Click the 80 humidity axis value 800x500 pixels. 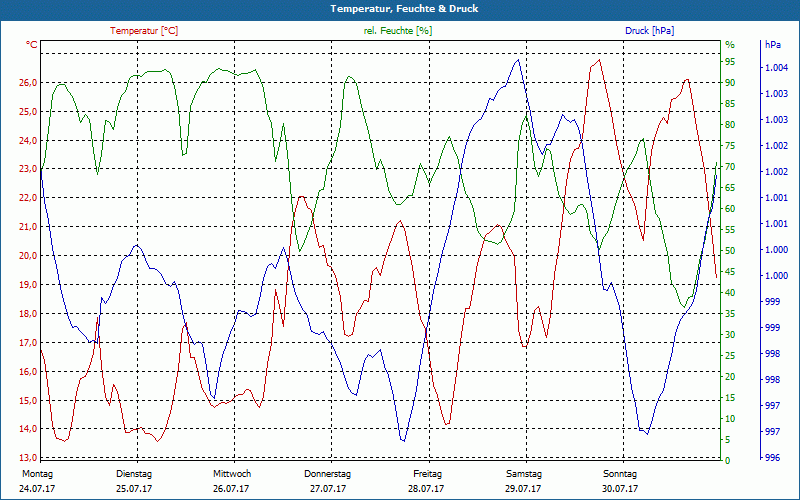click(x=730, y=125)
